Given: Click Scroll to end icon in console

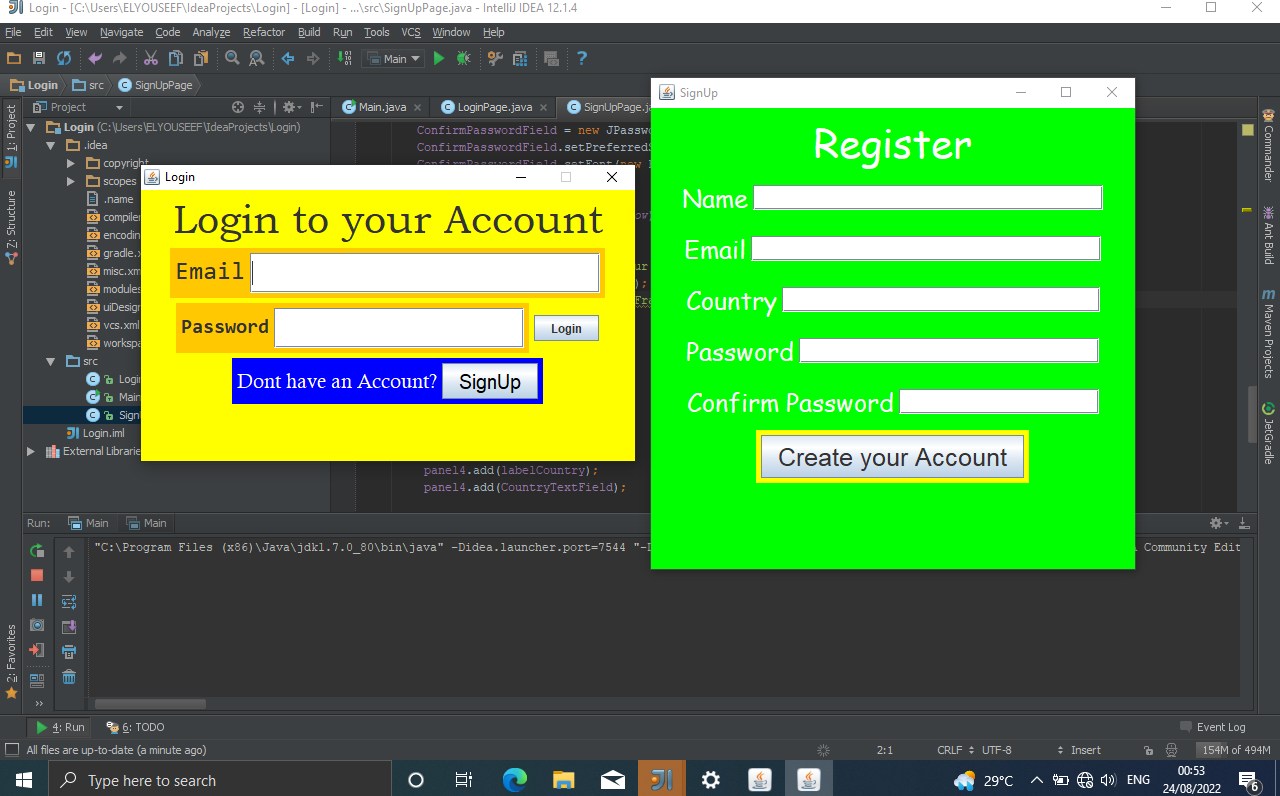Looking at the screenshot, I should click(69, 627).
